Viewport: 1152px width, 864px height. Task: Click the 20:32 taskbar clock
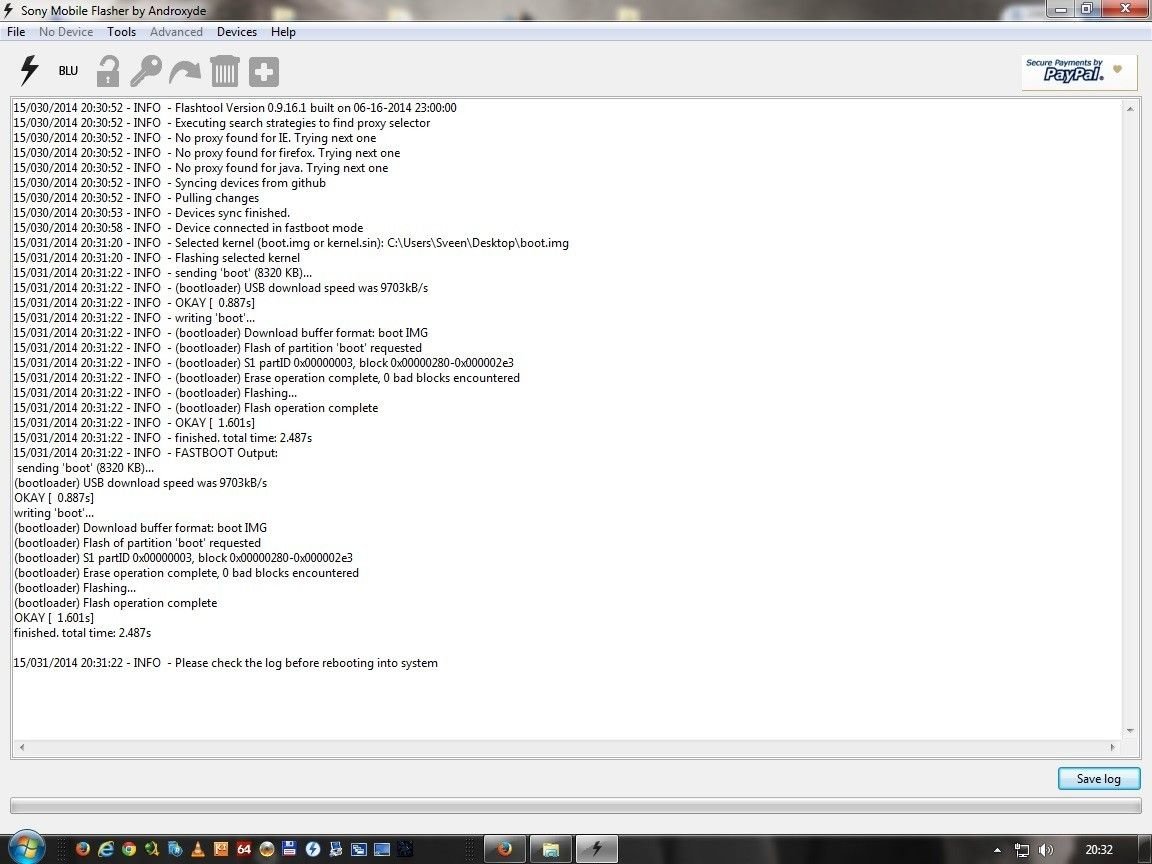(x=1098, y=850)
